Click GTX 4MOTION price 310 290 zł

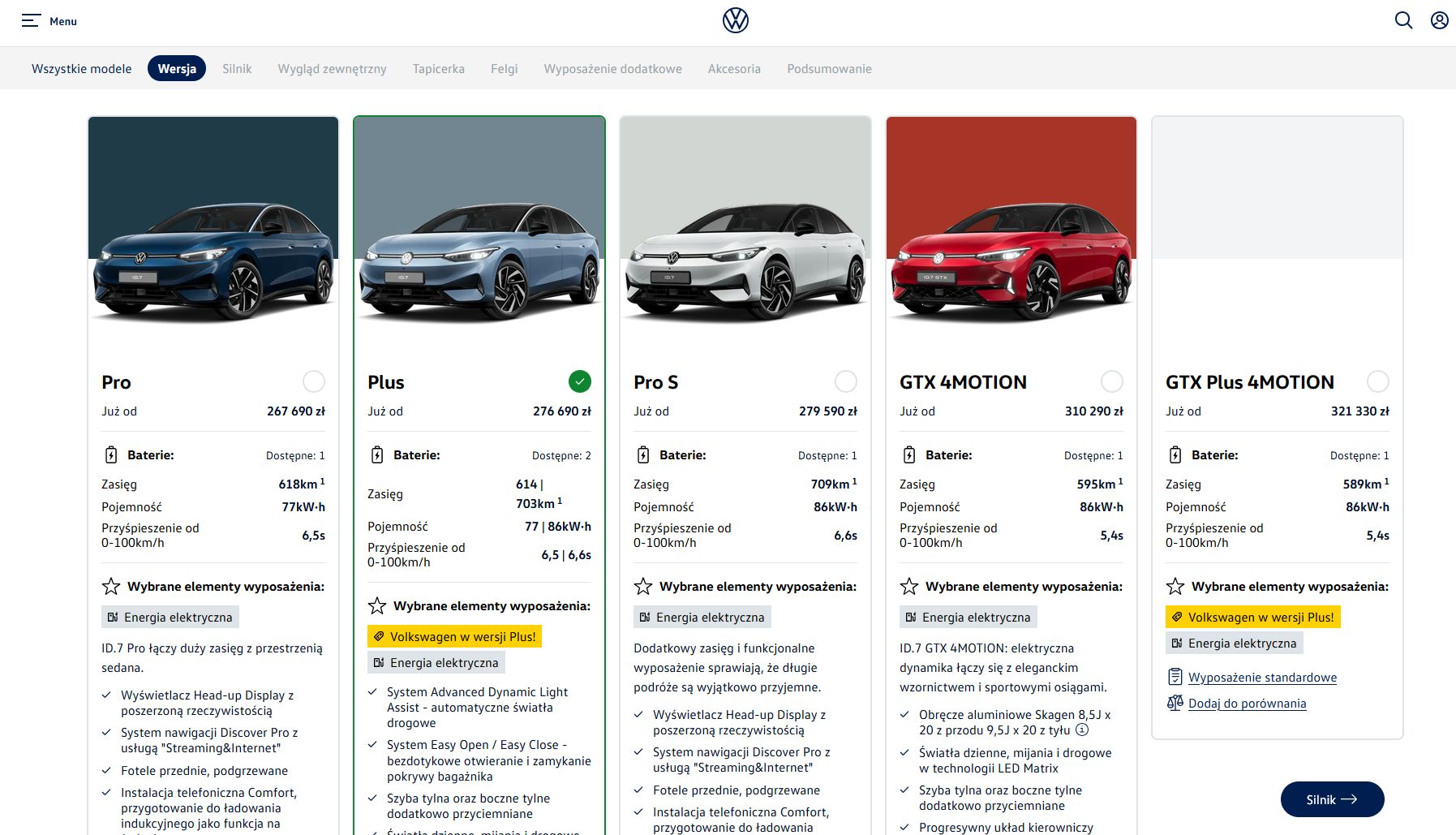pyautogui.click(x=1094, y=411)
